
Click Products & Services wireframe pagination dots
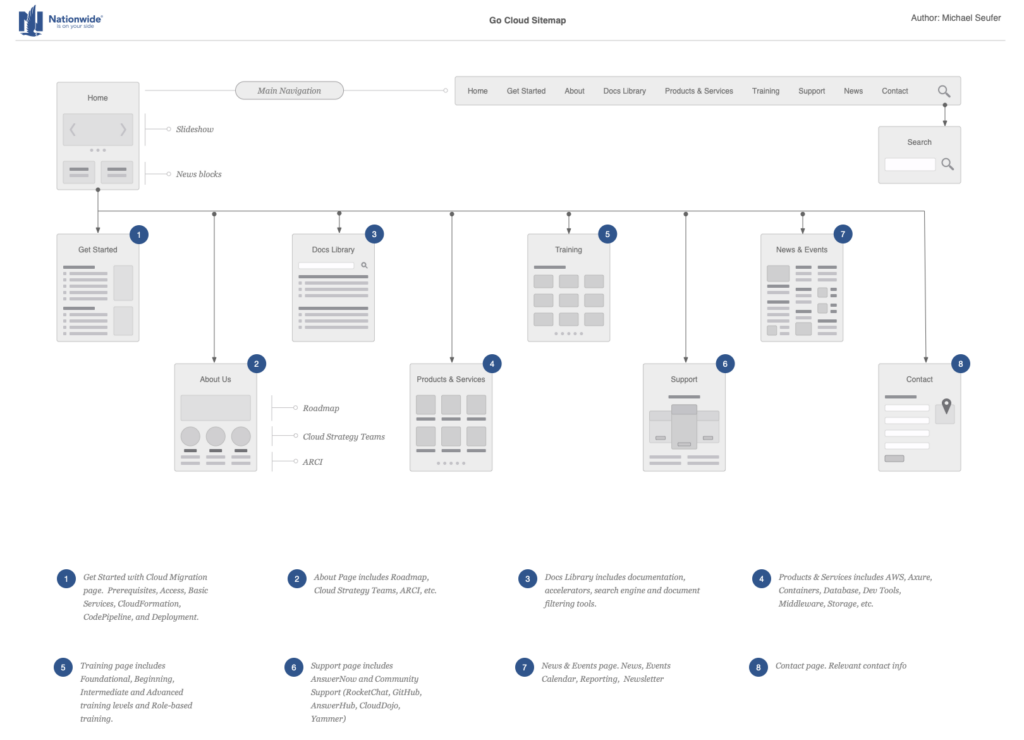pyautogui.click(x=451, y=463)
